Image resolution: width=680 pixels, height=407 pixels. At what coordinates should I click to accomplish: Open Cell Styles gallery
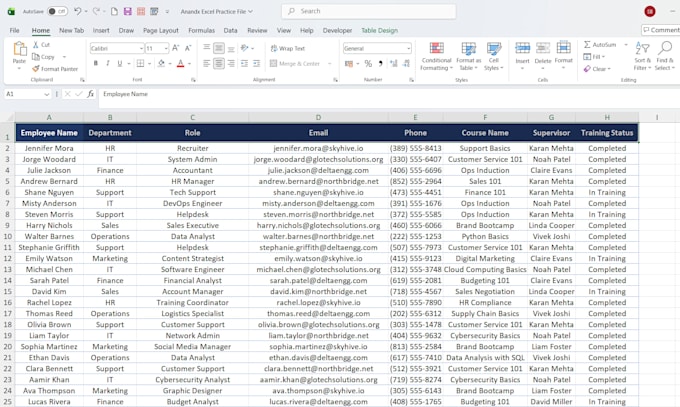pos(494,56)
